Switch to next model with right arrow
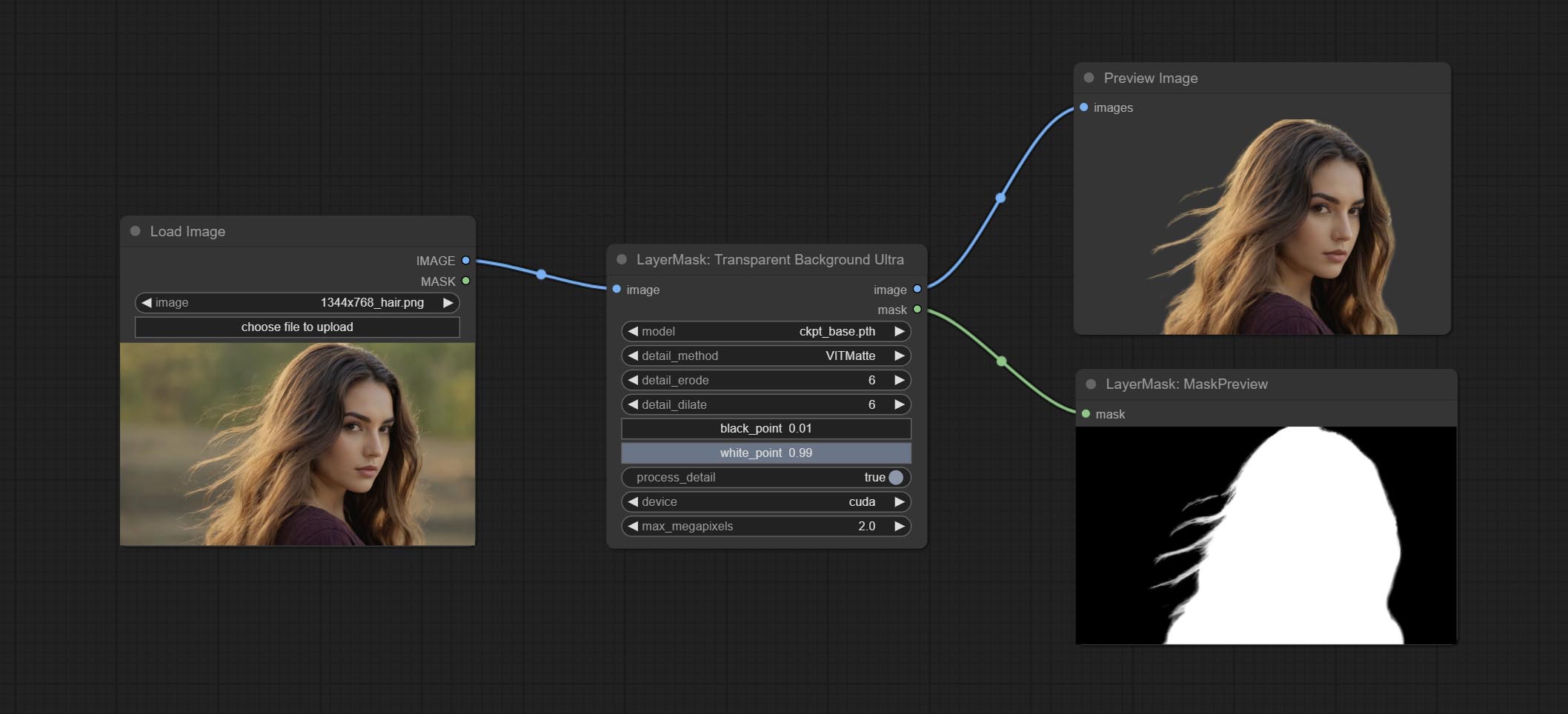 click(x=900, y=331)
